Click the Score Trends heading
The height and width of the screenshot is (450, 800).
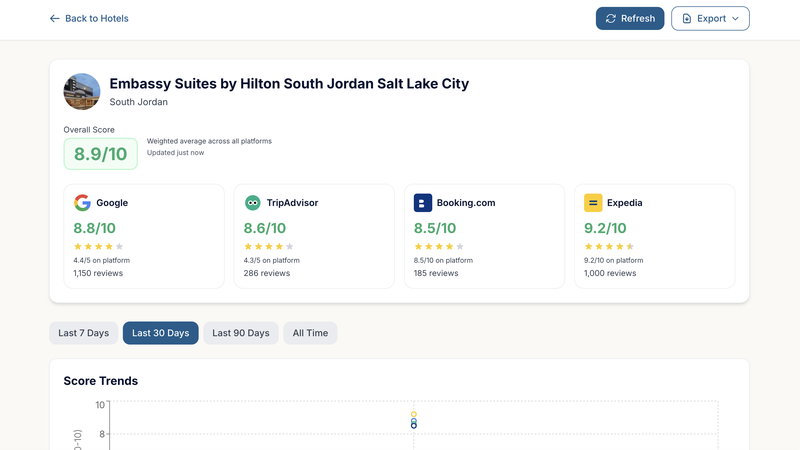click(101, 381)
